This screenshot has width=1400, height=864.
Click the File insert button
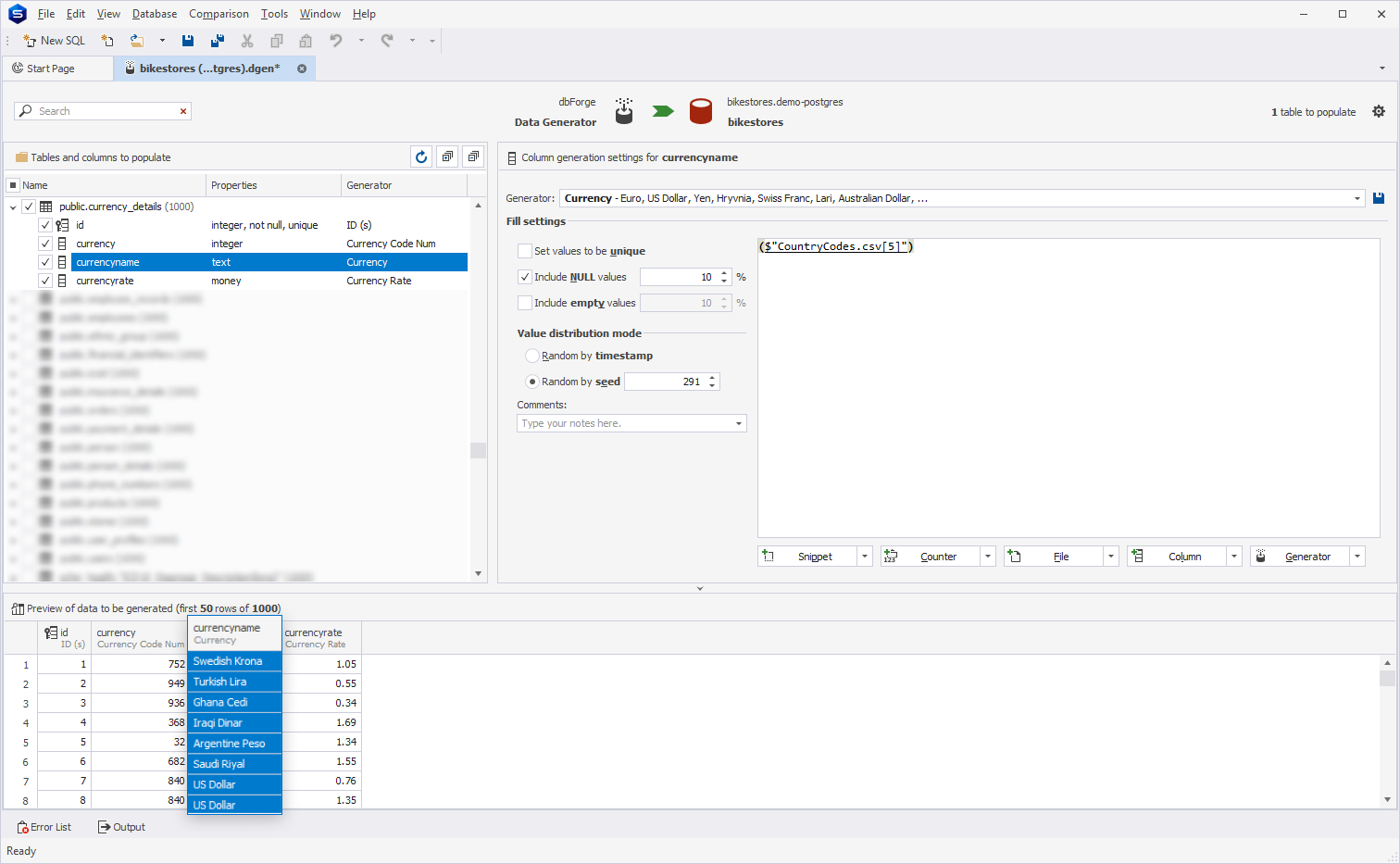(1054, 557)
